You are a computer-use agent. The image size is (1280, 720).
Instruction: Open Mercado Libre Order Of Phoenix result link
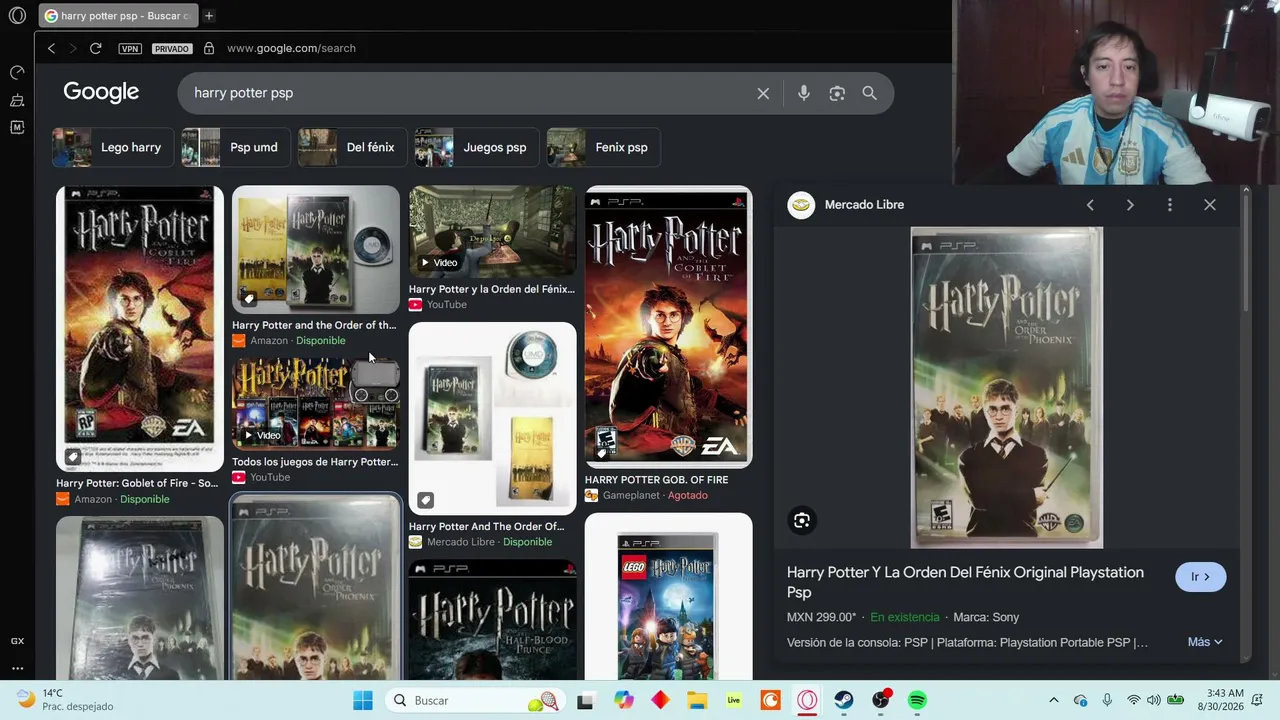pyautogui.click(x=486, y=526)
